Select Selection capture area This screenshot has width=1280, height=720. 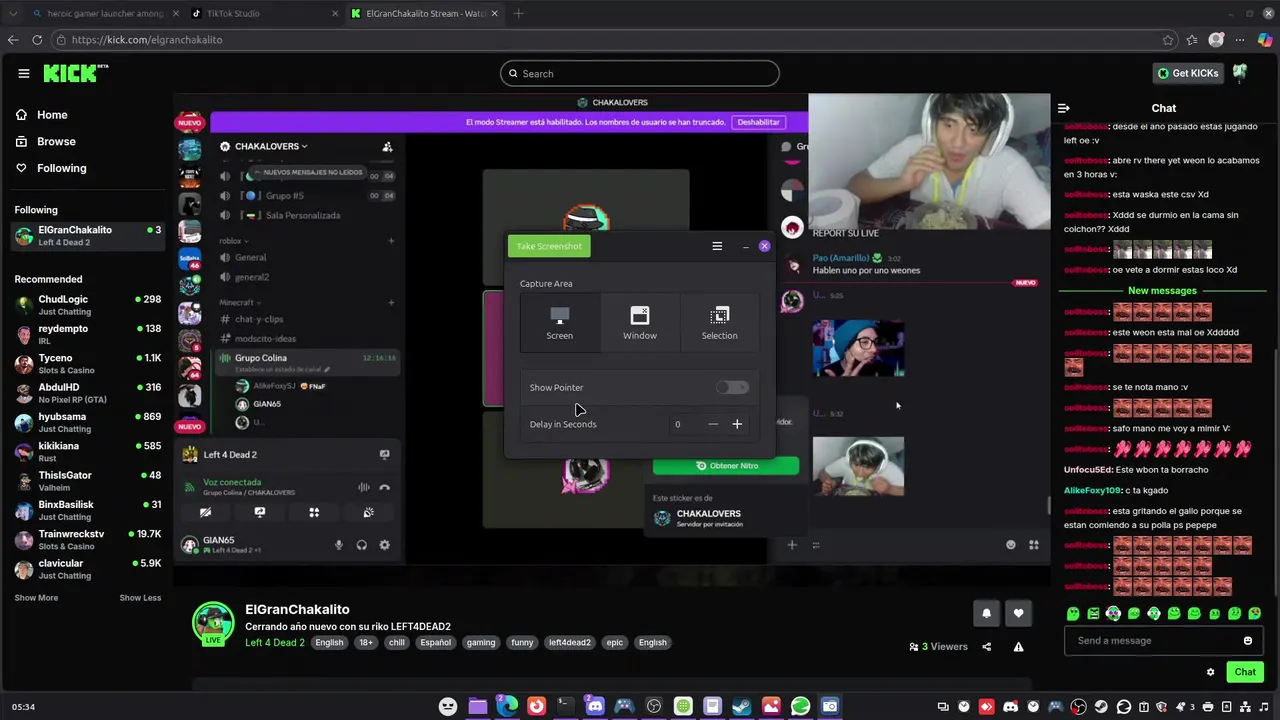tap(719, 322)
